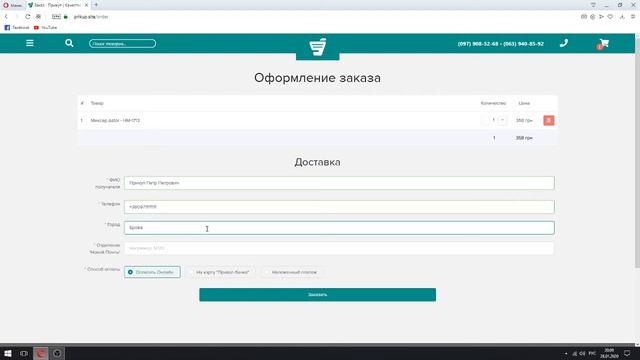Click the Opera icon on the taskbar
This screenshot has width=640, height=360.
coord(40,353)
